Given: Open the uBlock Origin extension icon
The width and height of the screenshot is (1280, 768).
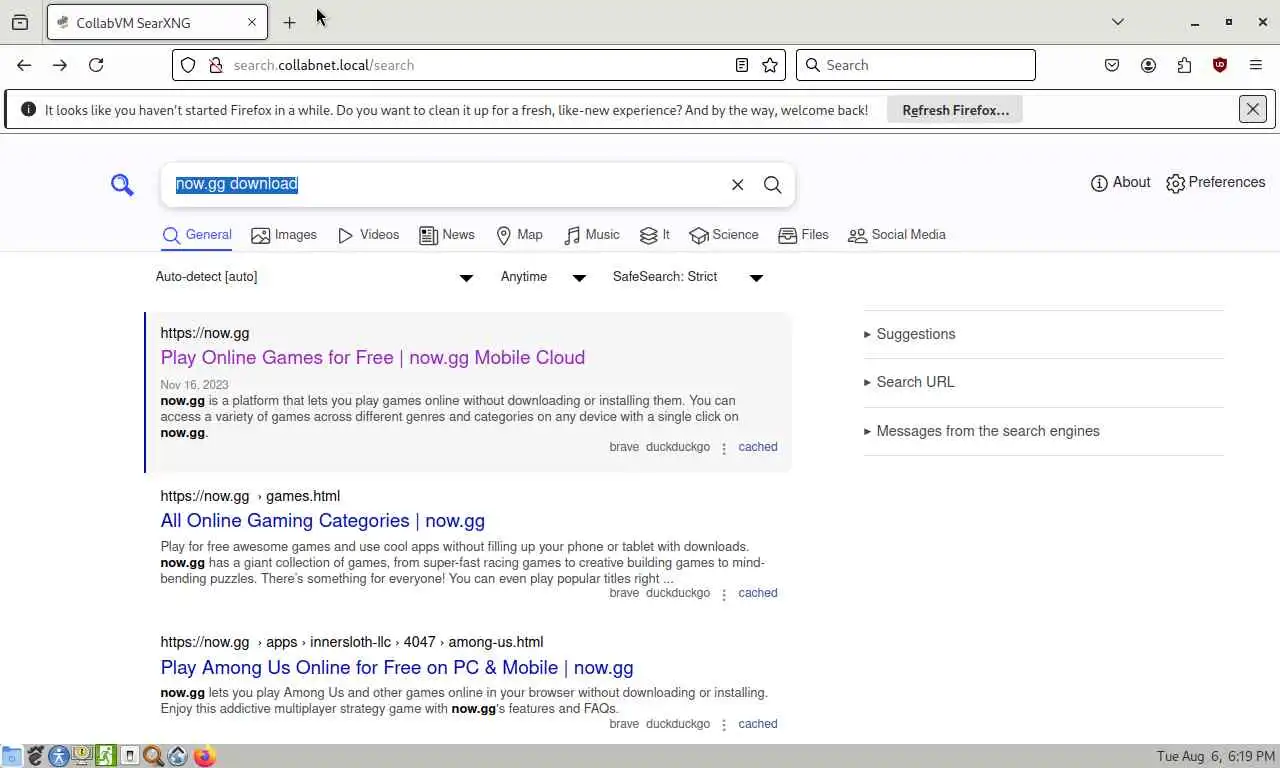Looking at the screenshot, I should [1220, 65].
